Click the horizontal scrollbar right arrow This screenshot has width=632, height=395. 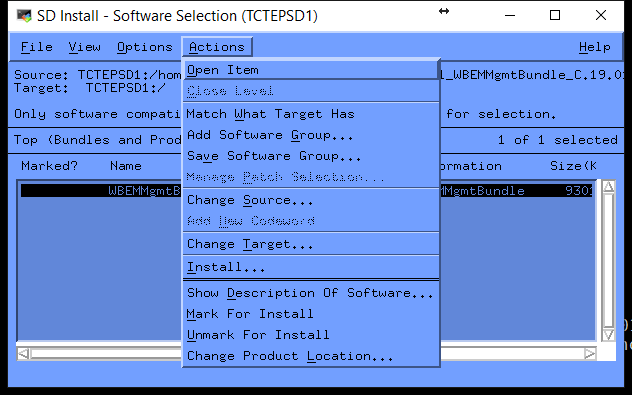[589, 354]
